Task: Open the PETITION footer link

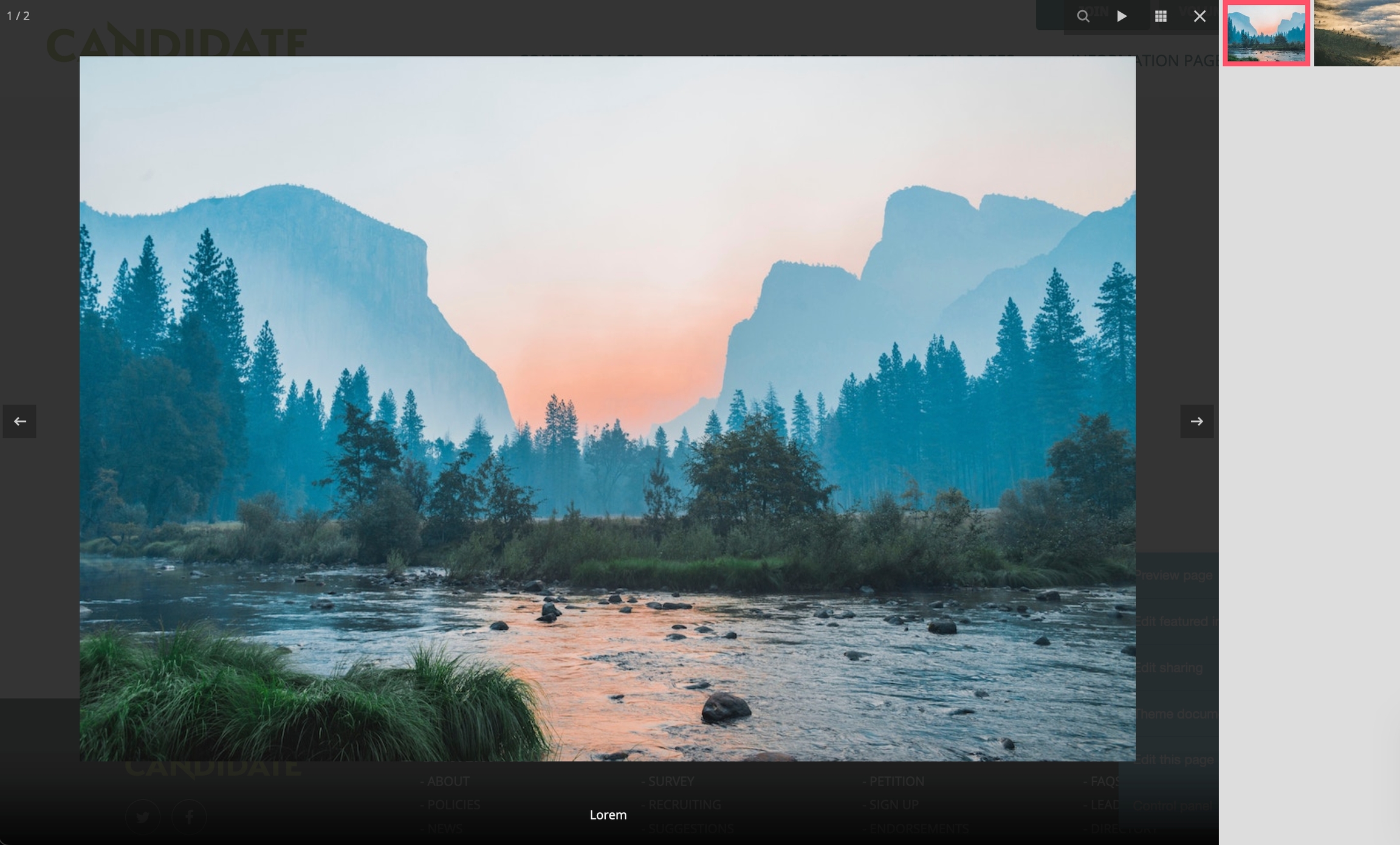Action: click(x=893, y=781)
